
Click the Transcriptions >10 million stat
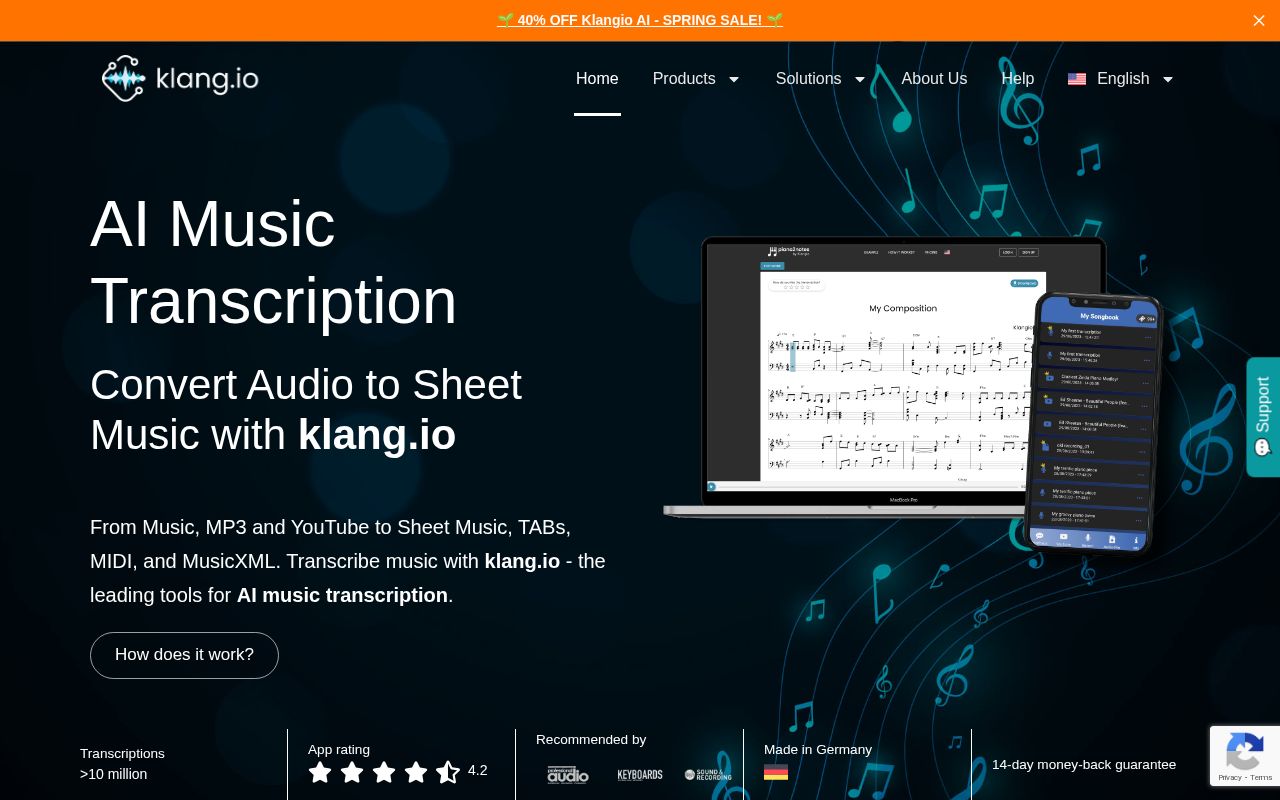click(x=122, y=764)
